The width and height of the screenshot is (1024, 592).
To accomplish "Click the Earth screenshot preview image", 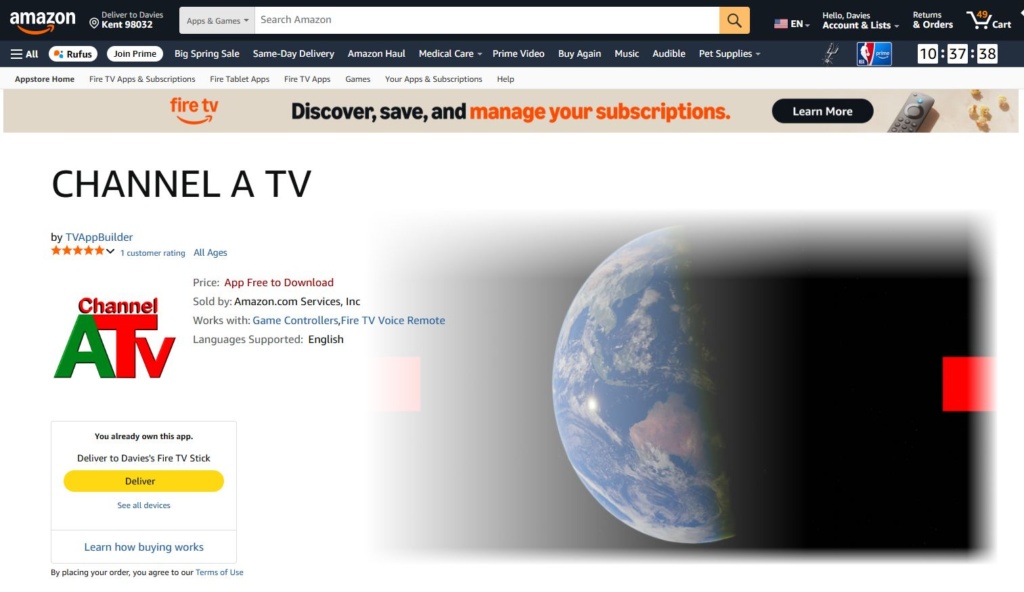I will point(681,386).
